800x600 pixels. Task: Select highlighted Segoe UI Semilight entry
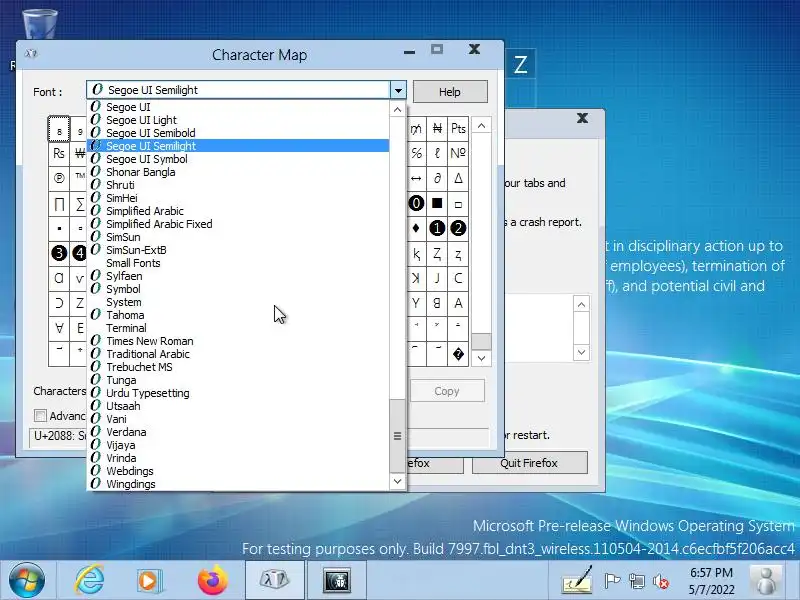pos(238,146)
